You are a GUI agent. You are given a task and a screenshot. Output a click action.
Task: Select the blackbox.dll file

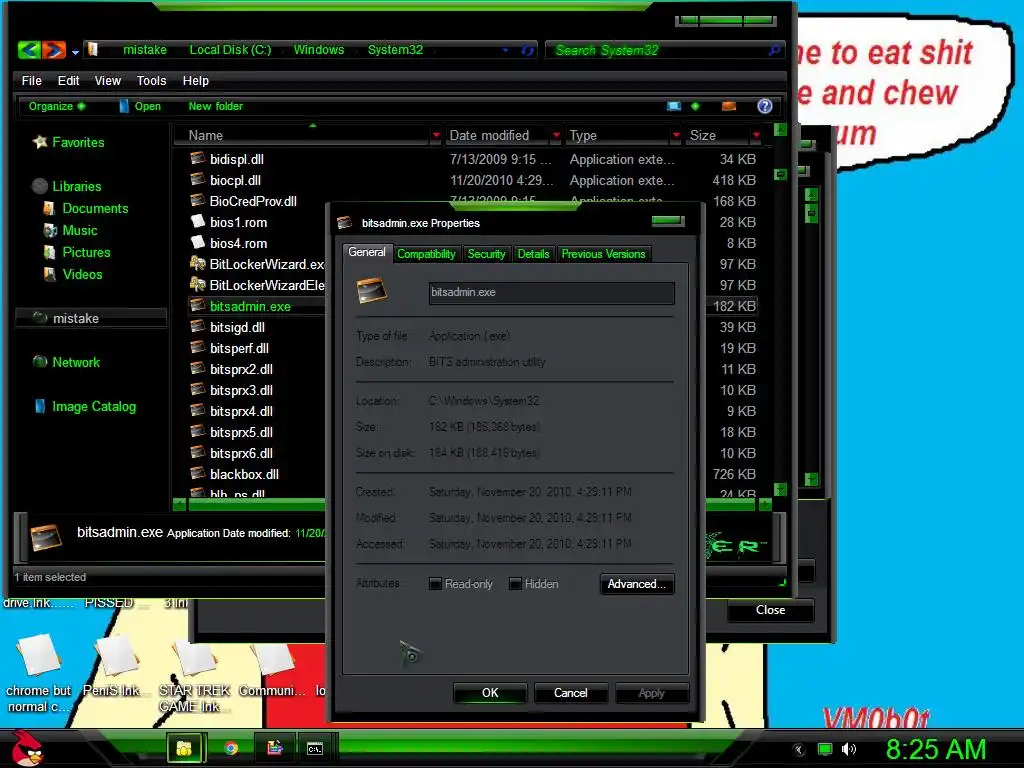tap(244, 474)
